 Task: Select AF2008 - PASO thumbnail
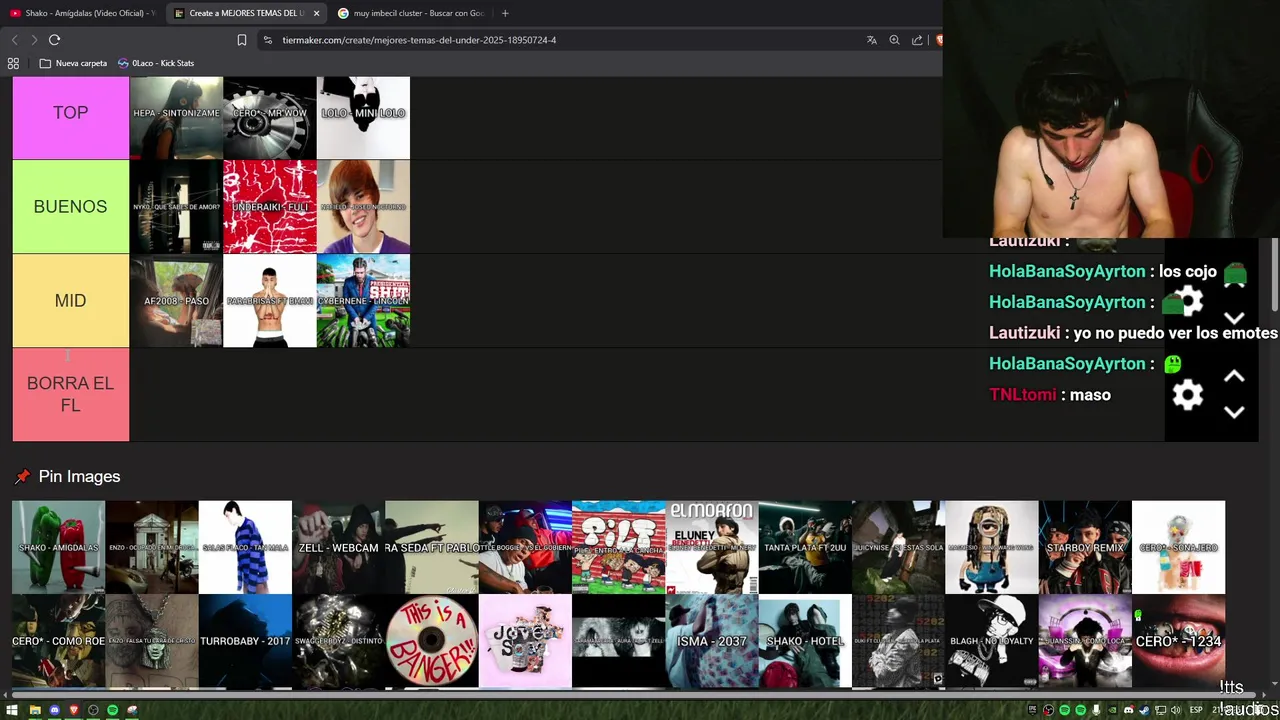tap(176, 301)
